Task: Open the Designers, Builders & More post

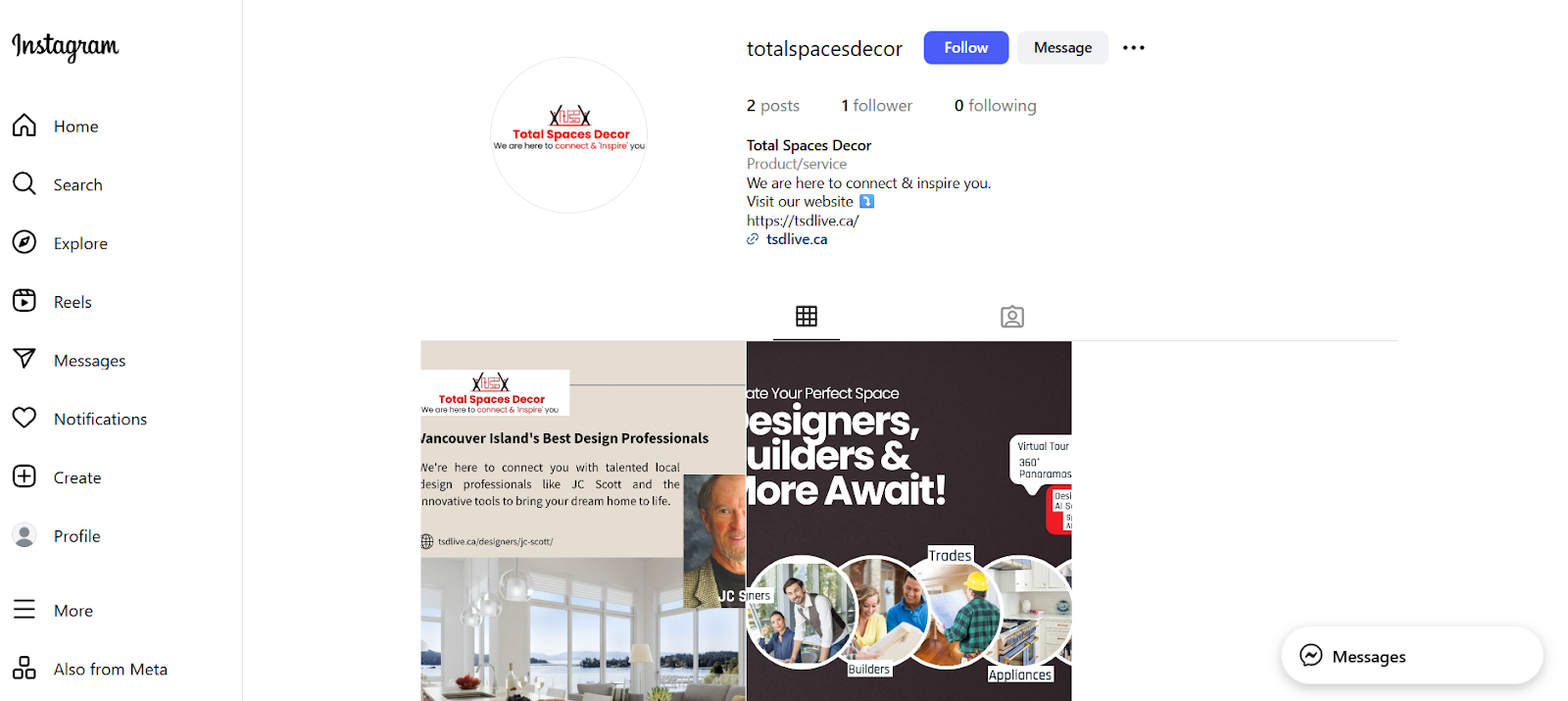Action: click(909, 521)
